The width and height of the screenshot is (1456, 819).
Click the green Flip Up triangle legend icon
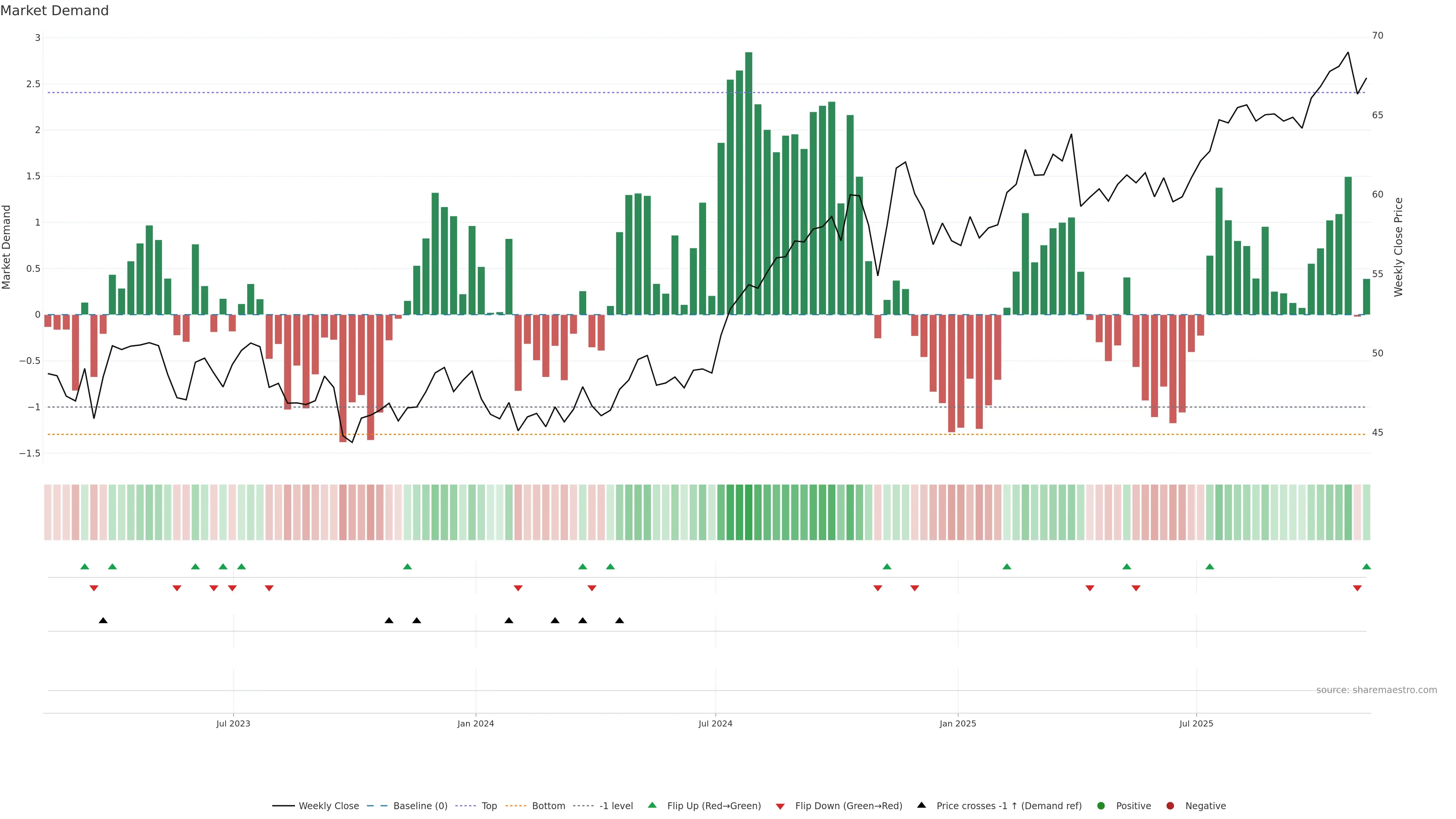(652, 805)
